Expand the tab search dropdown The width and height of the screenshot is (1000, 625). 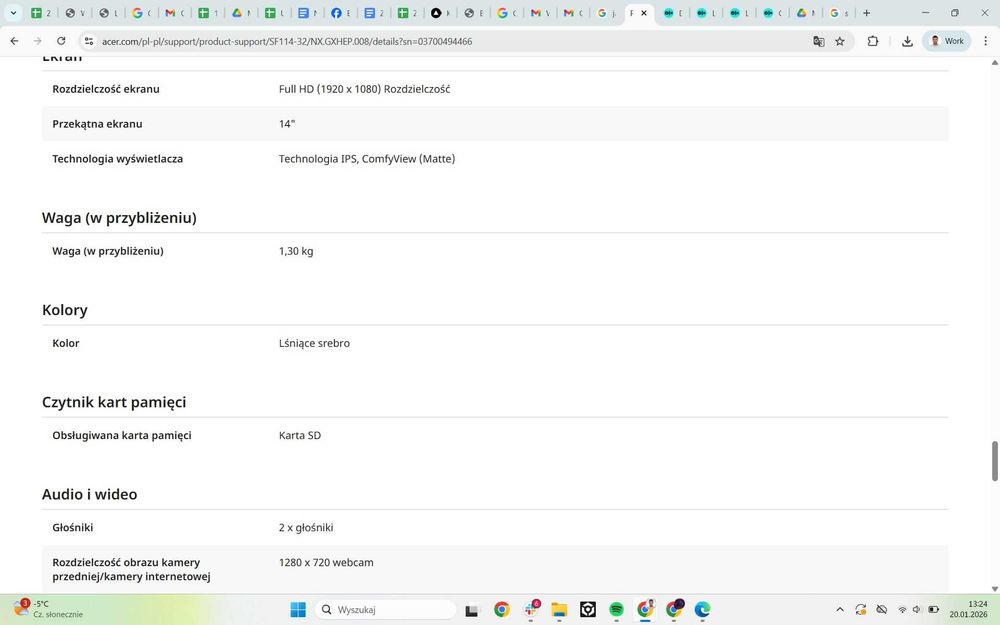point(13,13)
